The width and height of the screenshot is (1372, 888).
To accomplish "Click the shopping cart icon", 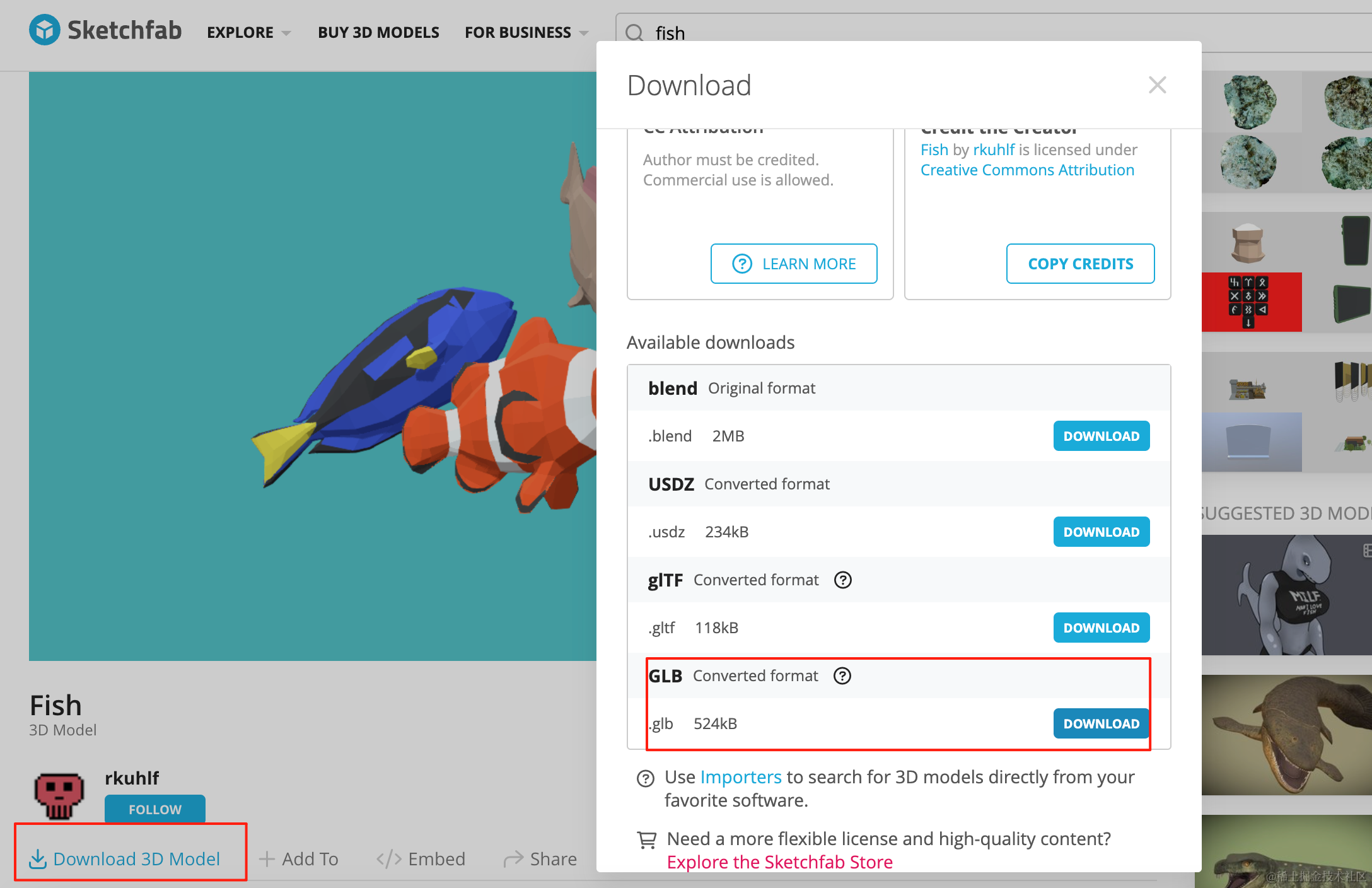I will [647, 840].
